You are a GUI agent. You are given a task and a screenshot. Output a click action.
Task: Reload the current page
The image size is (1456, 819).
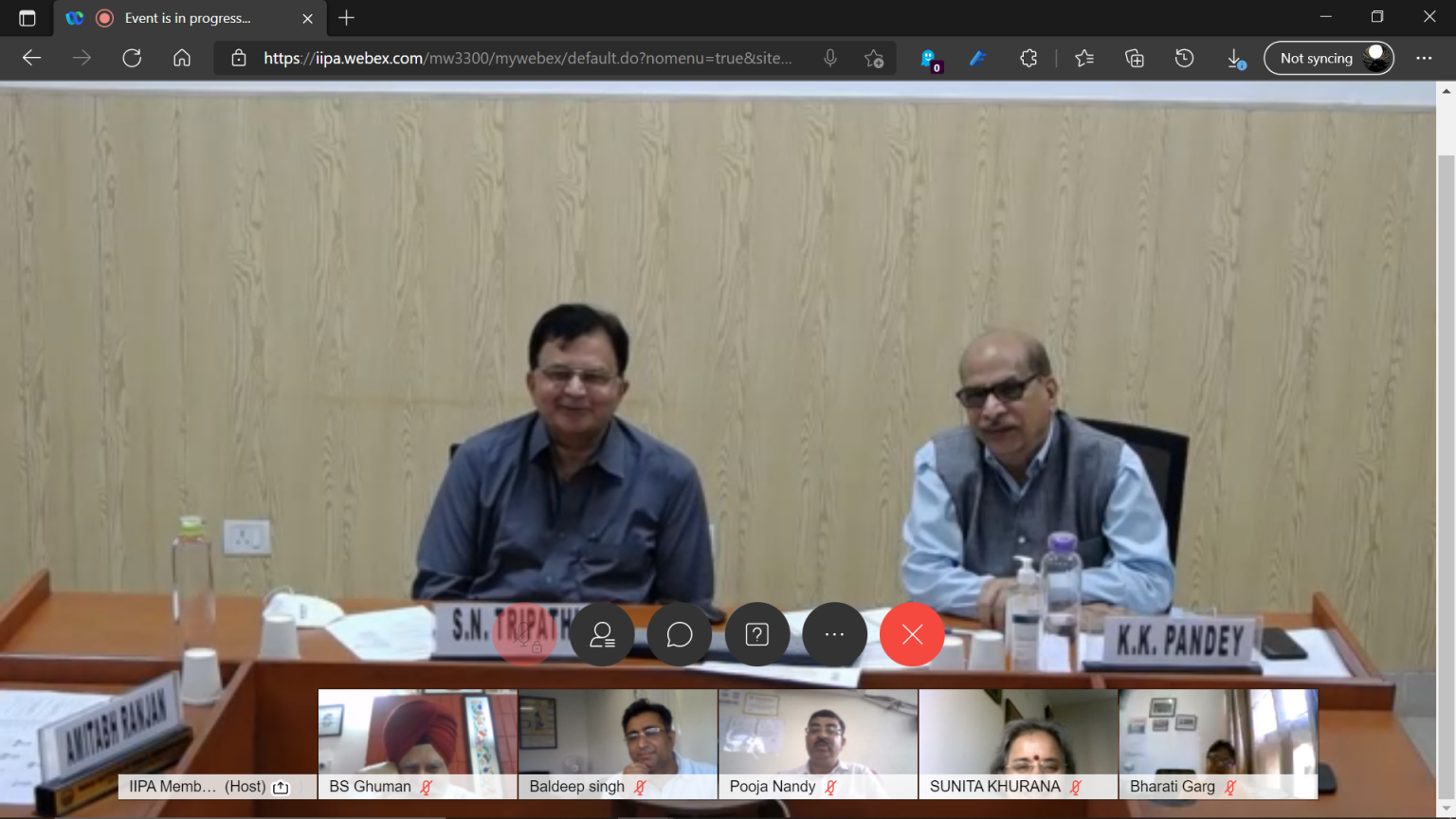pyautogui.click(x=131, y=58)
